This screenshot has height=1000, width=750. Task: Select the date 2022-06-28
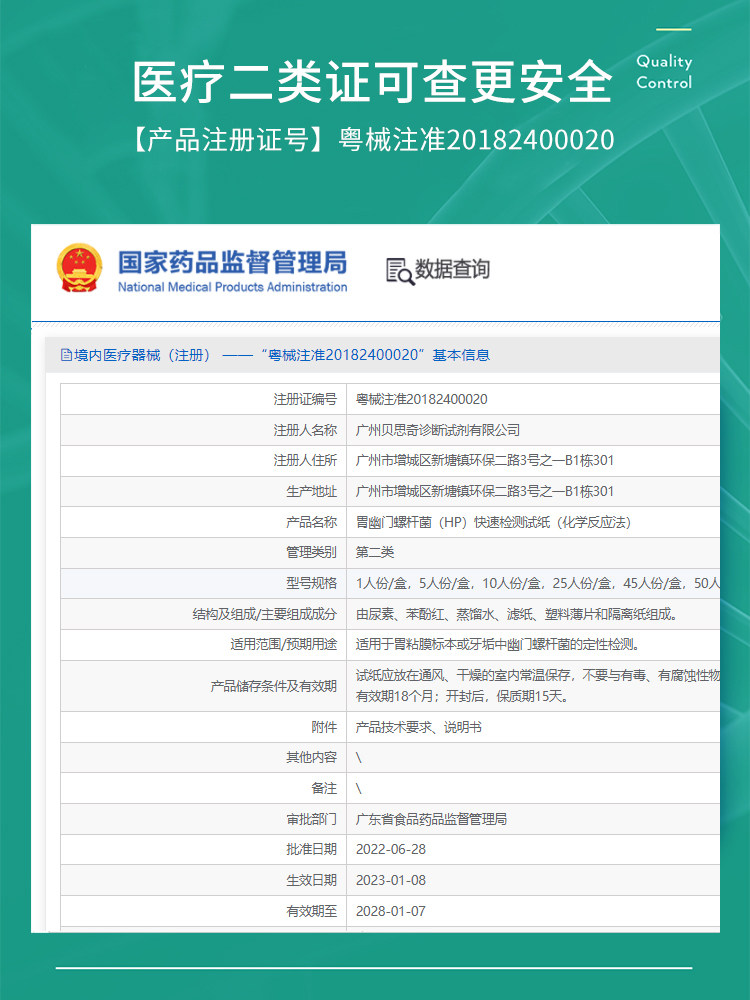tap(390, 849)
